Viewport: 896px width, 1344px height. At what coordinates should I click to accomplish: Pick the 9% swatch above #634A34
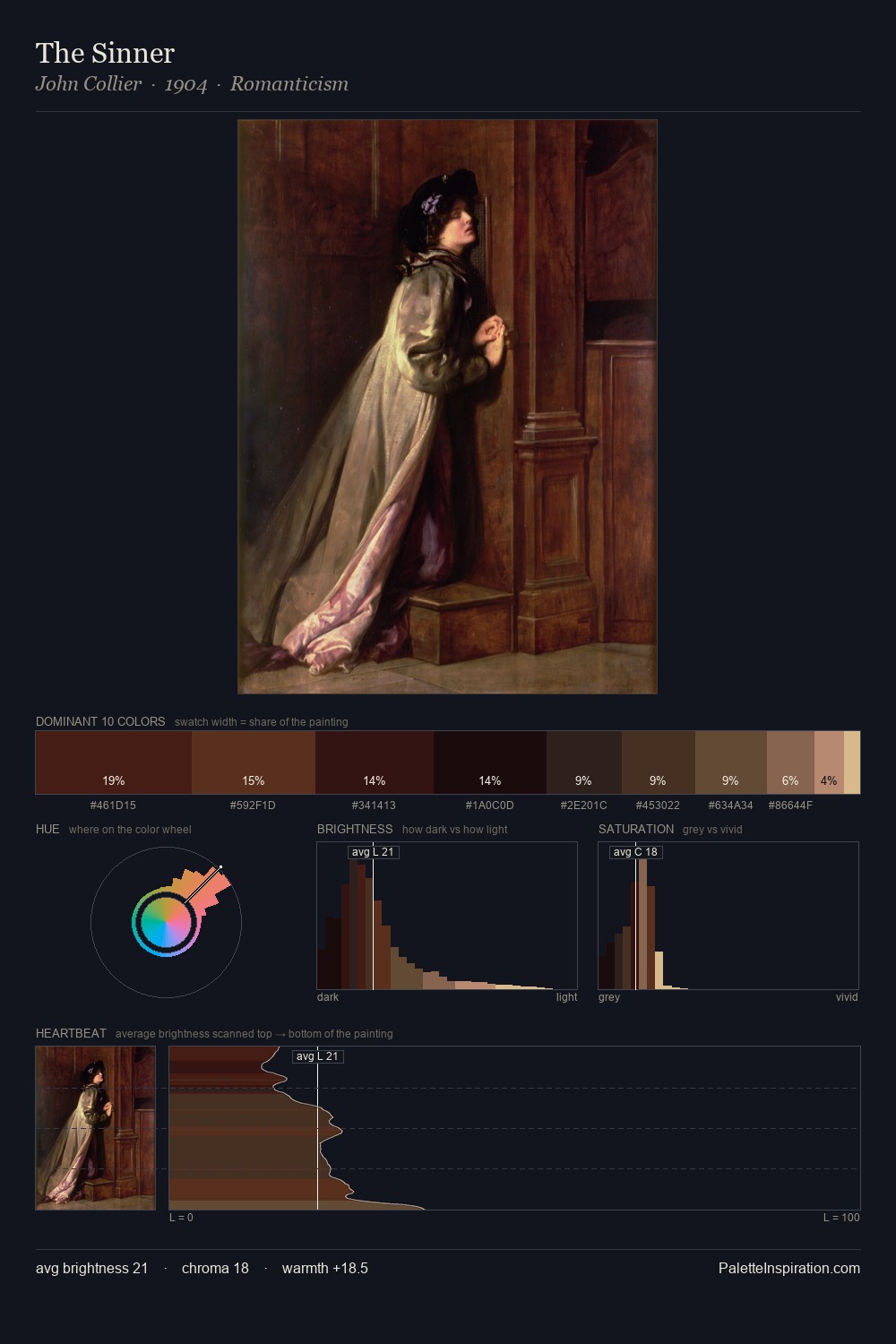click(731, 762)
